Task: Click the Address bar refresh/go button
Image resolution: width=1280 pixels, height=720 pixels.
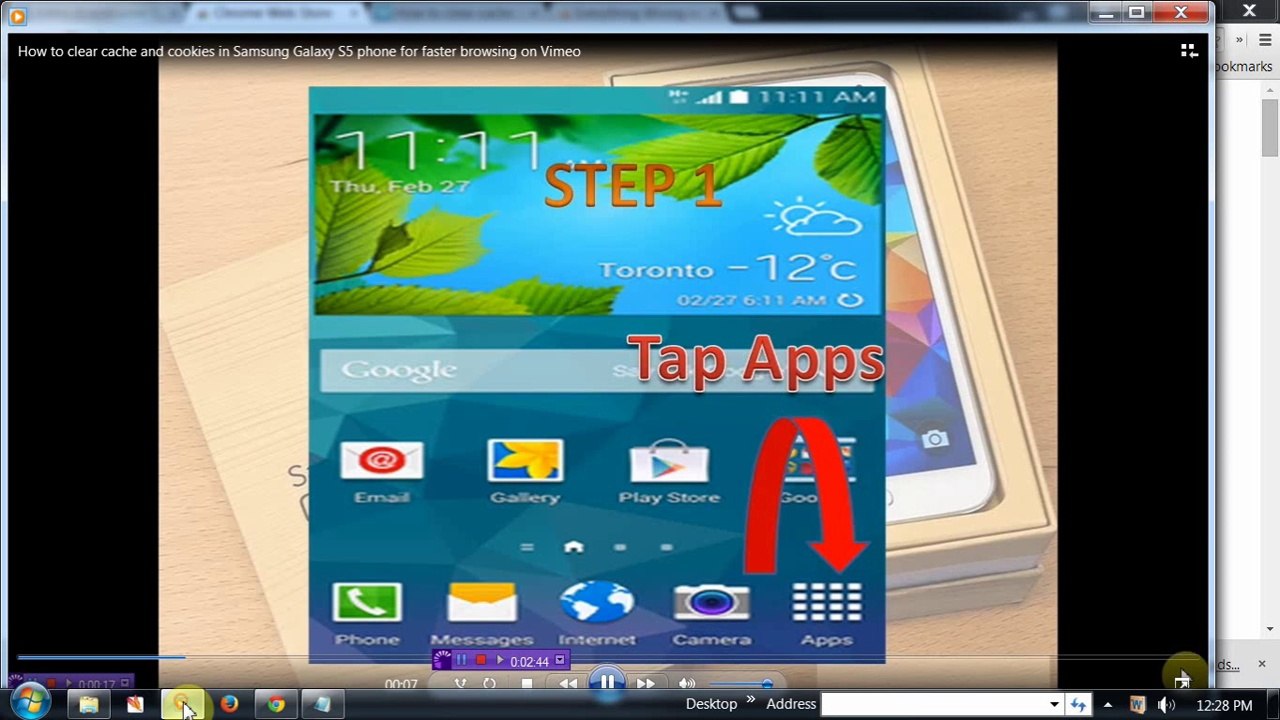Action: click(x=1078, y=705)
